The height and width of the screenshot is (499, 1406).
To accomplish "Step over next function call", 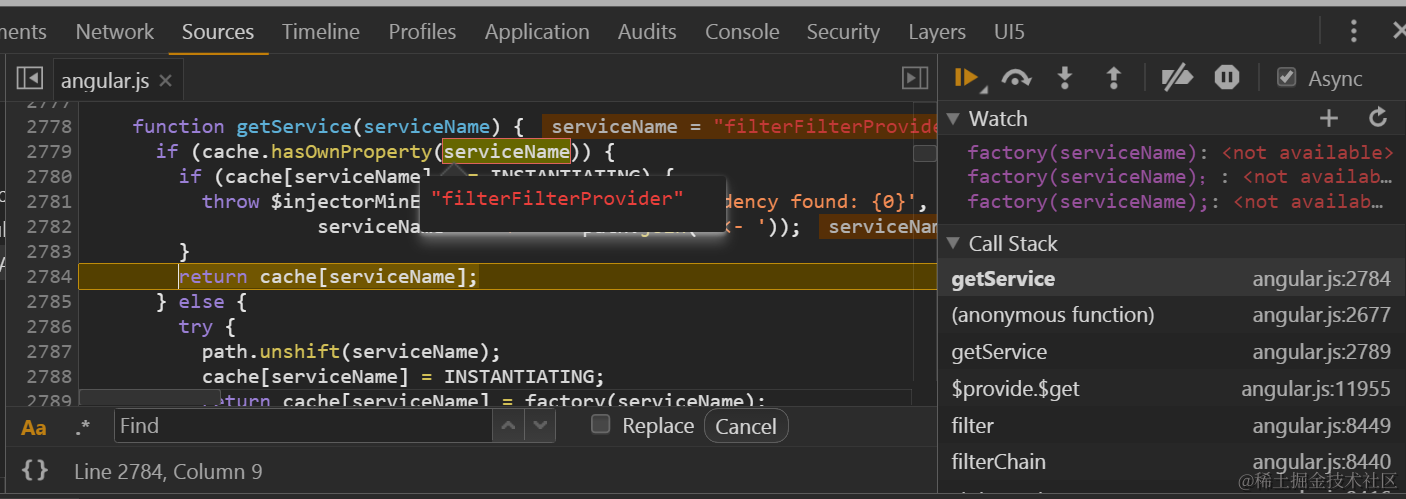I will 1017,78.
